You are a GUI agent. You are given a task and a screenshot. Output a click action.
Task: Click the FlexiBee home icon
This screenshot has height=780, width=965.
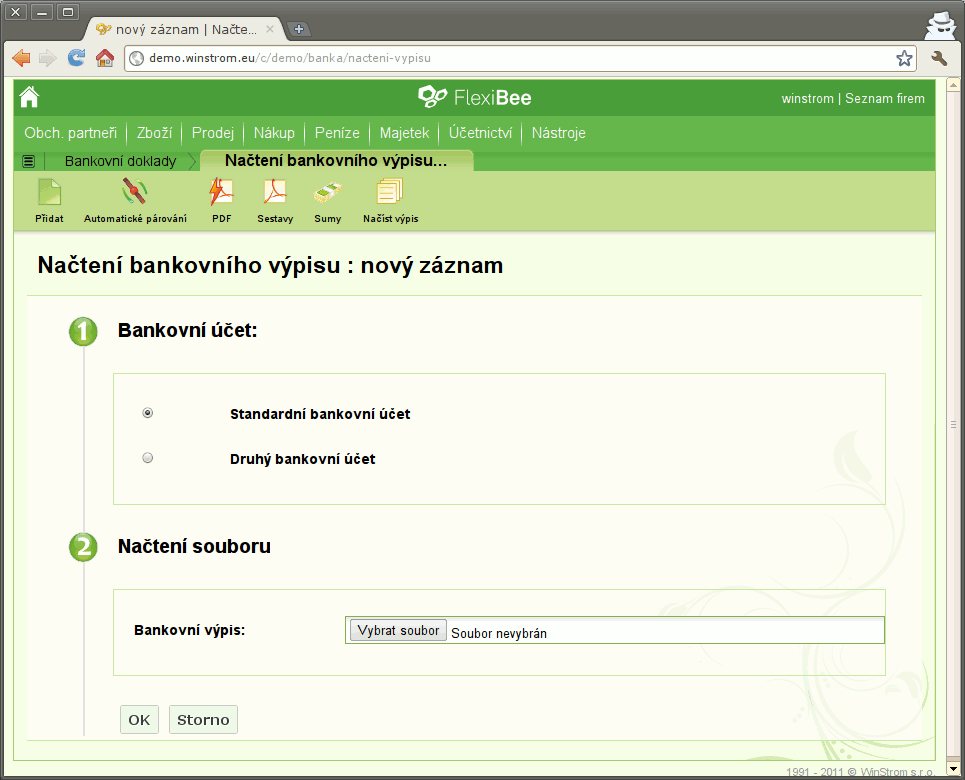29,97
